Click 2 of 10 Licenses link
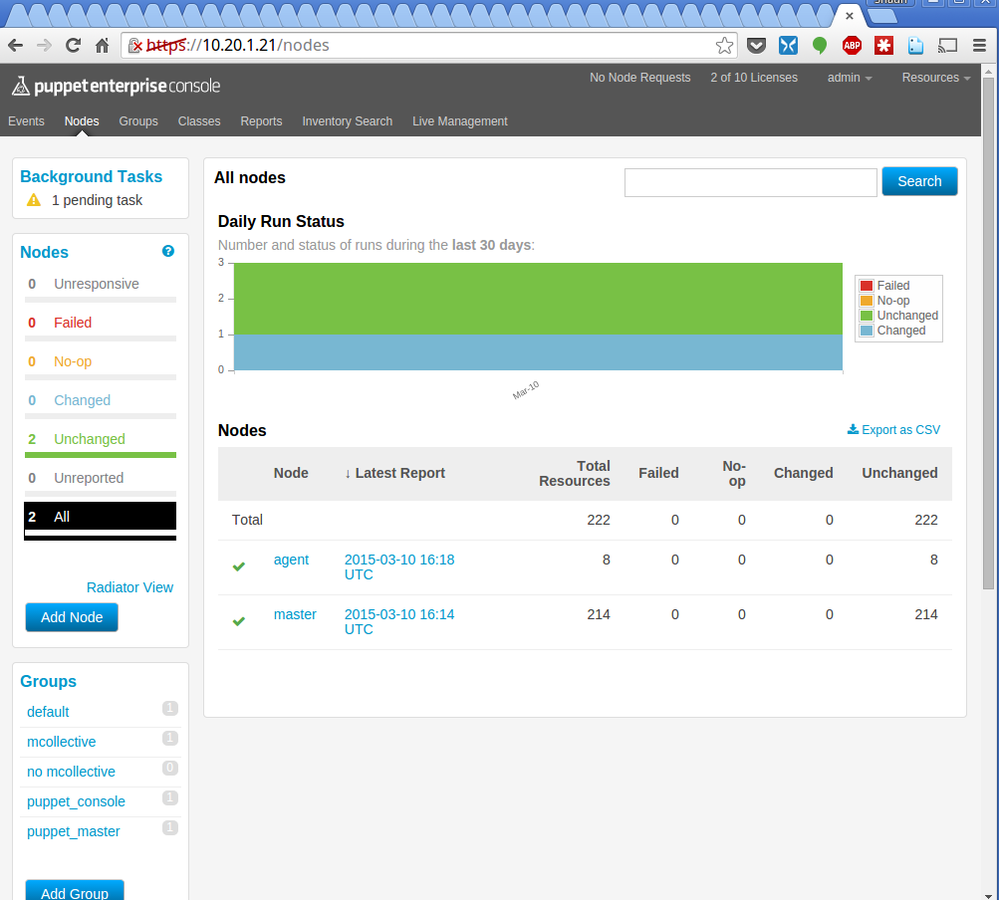 tap(754, 78)
